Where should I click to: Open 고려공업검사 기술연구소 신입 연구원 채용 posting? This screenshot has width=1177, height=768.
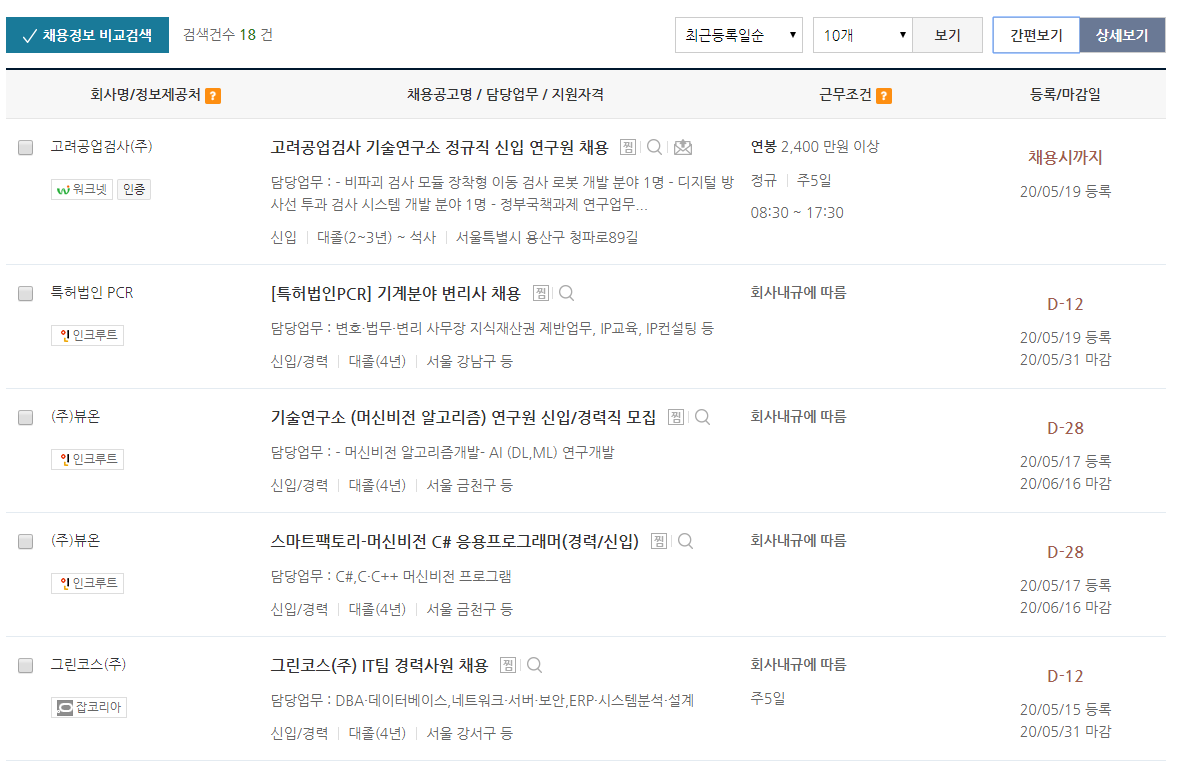click(439, 147)
